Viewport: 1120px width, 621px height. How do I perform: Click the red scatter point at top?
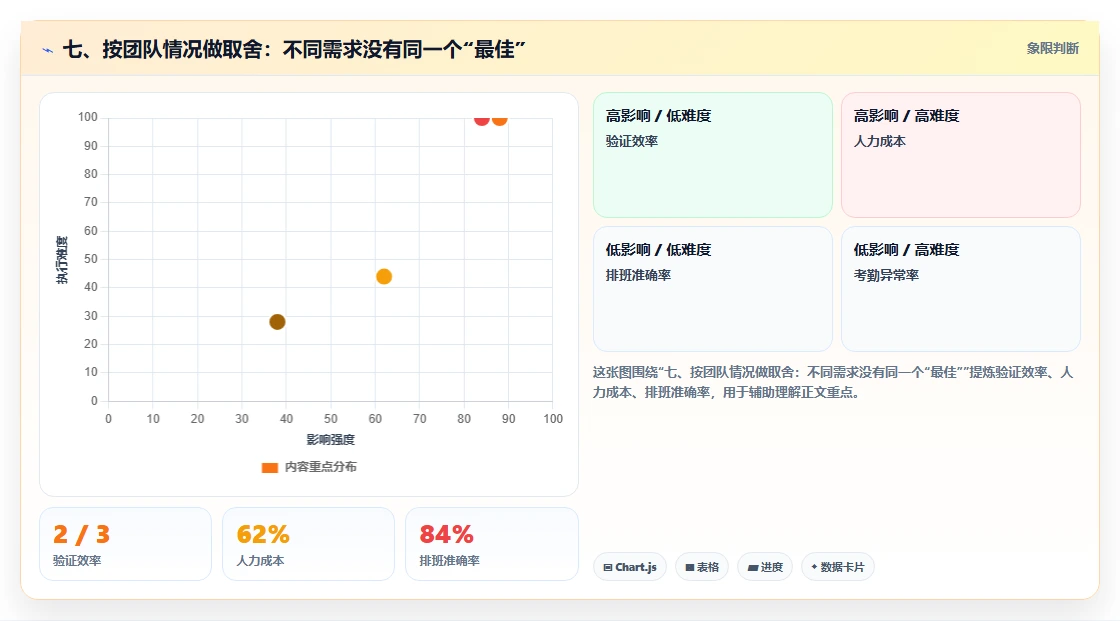[481, 119]
